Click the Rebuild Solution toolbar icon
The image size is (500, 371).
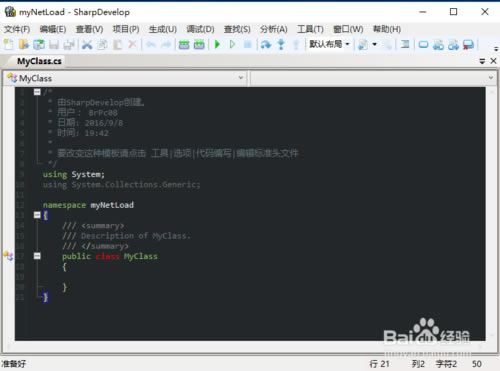click(199, 44)
